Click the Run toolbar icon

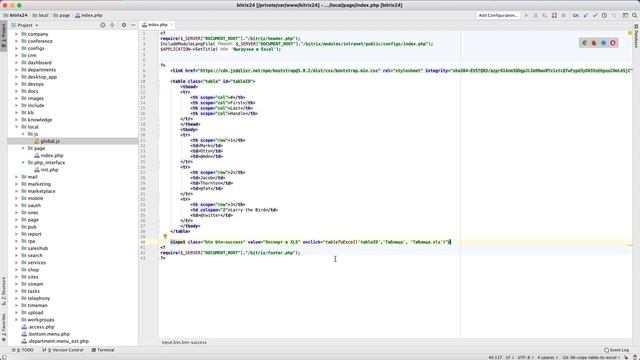(526, 15)
